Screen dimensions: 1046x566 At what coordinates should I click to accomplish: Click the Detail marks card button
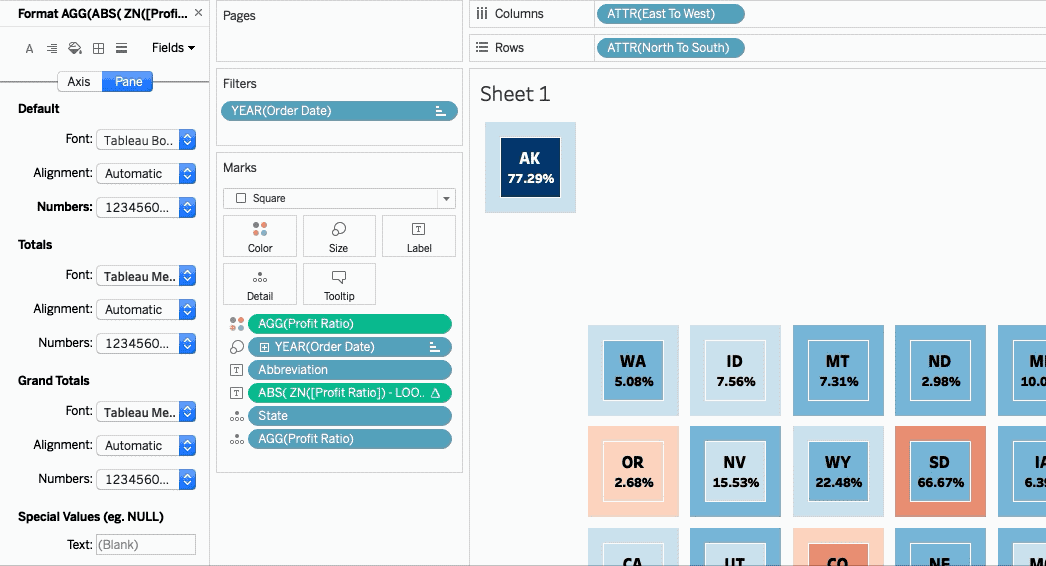[260, 284]
